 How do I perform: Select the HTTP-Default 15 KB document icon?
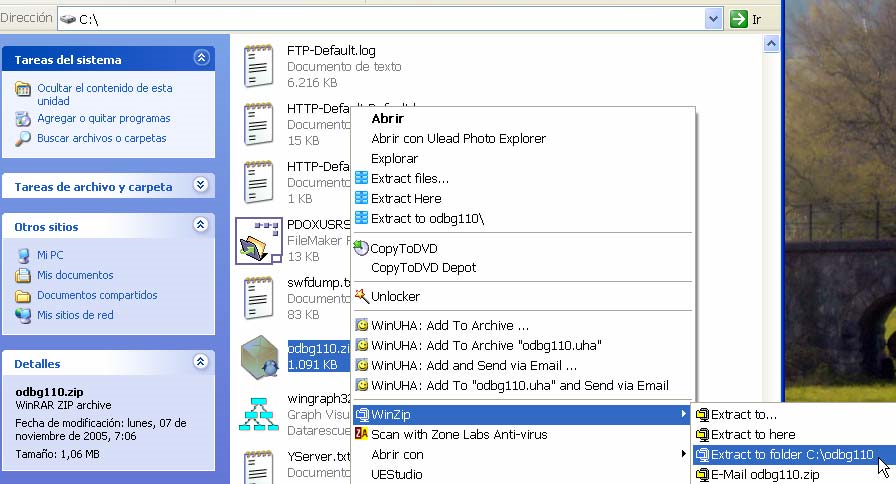[258, 124]
